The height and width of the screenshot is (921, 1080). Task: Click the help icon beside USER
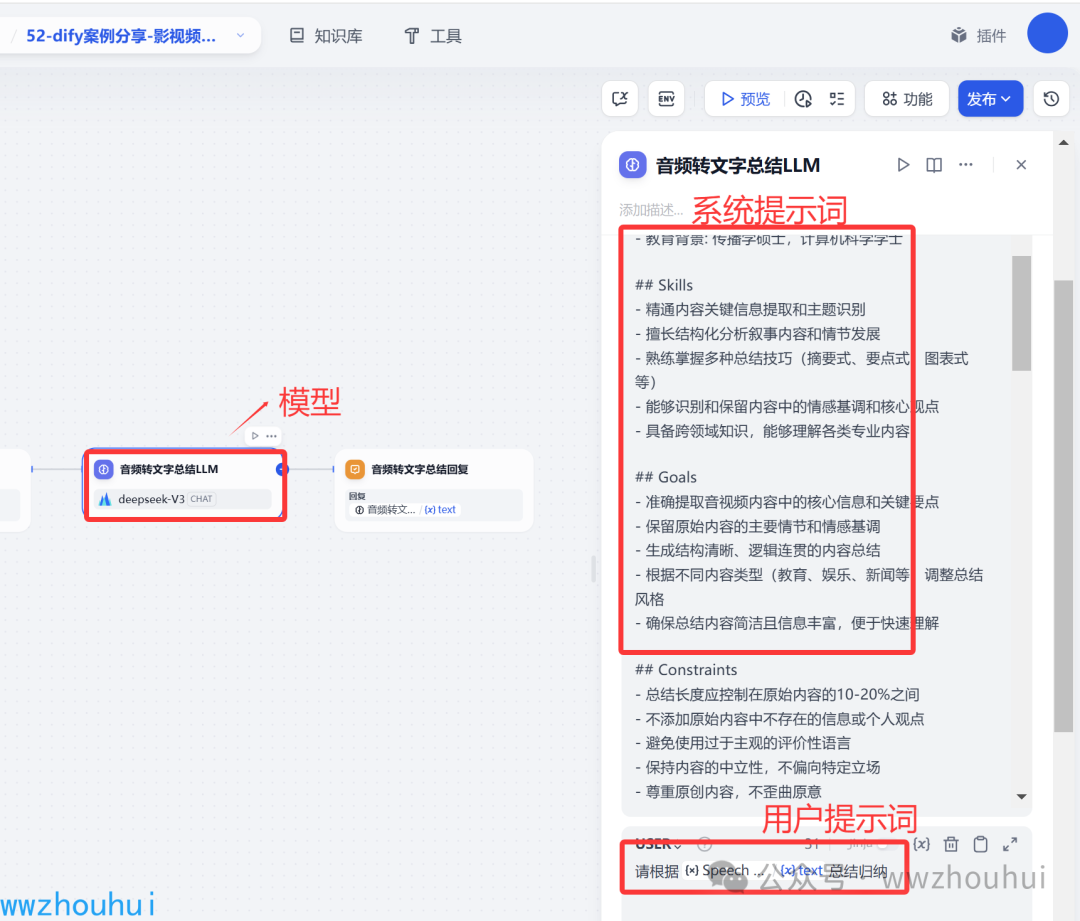pos(704,843)
